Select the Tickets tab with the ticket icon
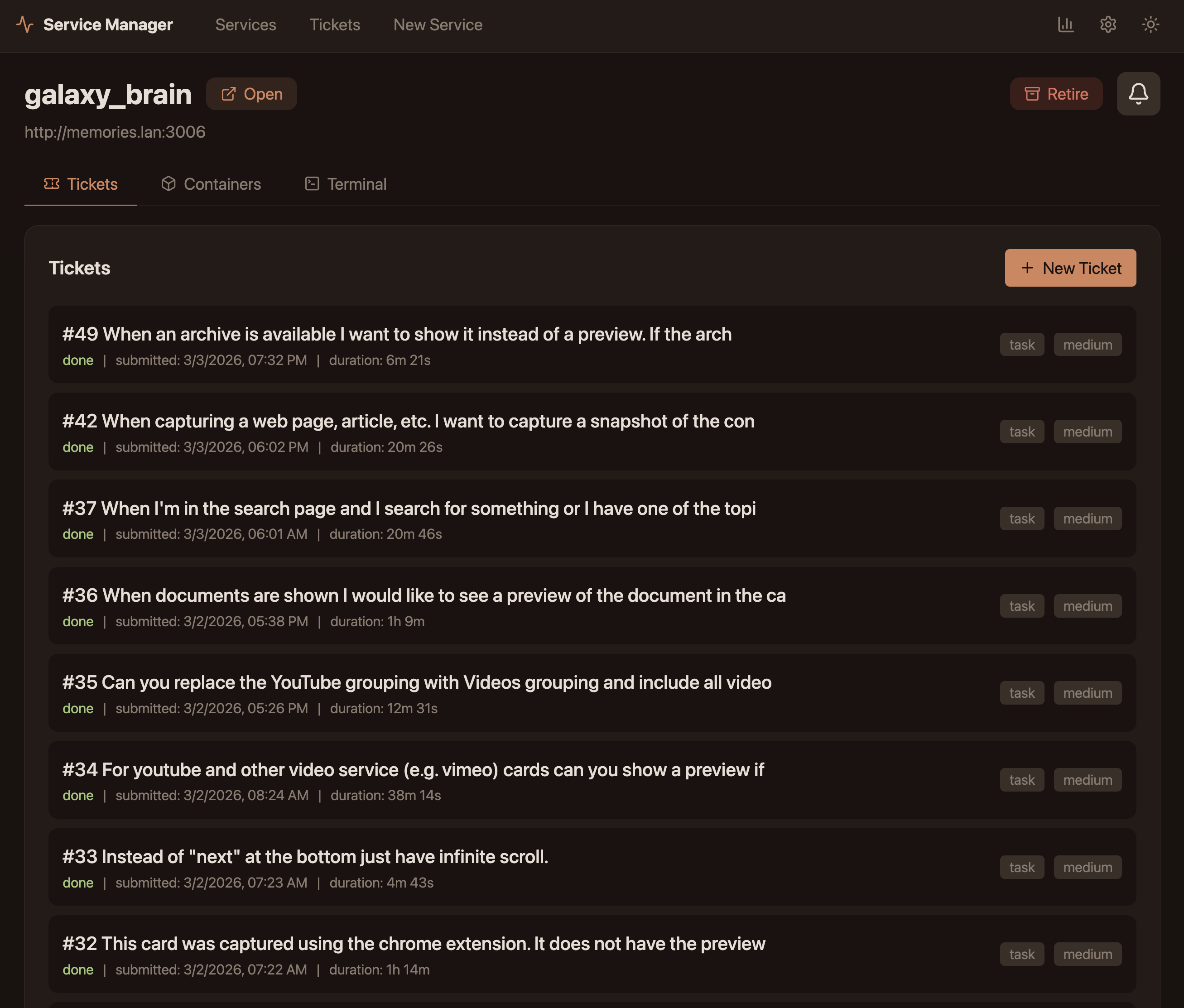The height and width of the screenshot is (1008, 1184). pyautogui.click(x=81, y=184)
